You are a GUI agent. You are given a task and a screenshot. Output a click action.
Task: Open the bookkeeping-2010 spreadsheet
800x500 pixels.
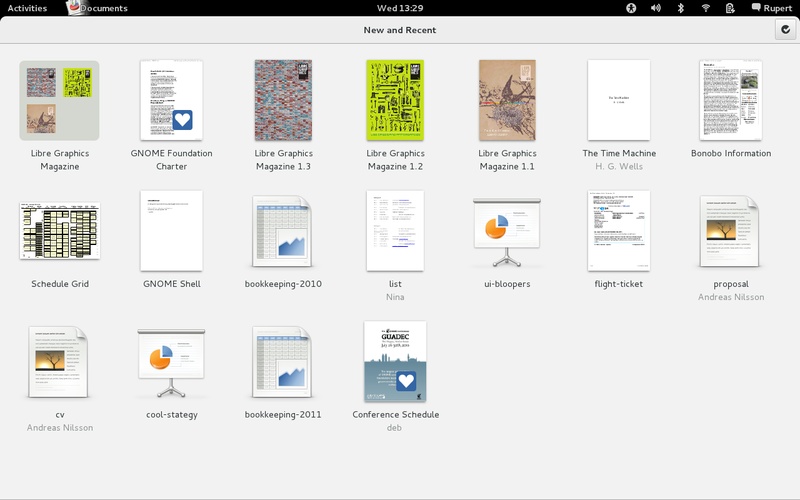(x=283, y=231)
